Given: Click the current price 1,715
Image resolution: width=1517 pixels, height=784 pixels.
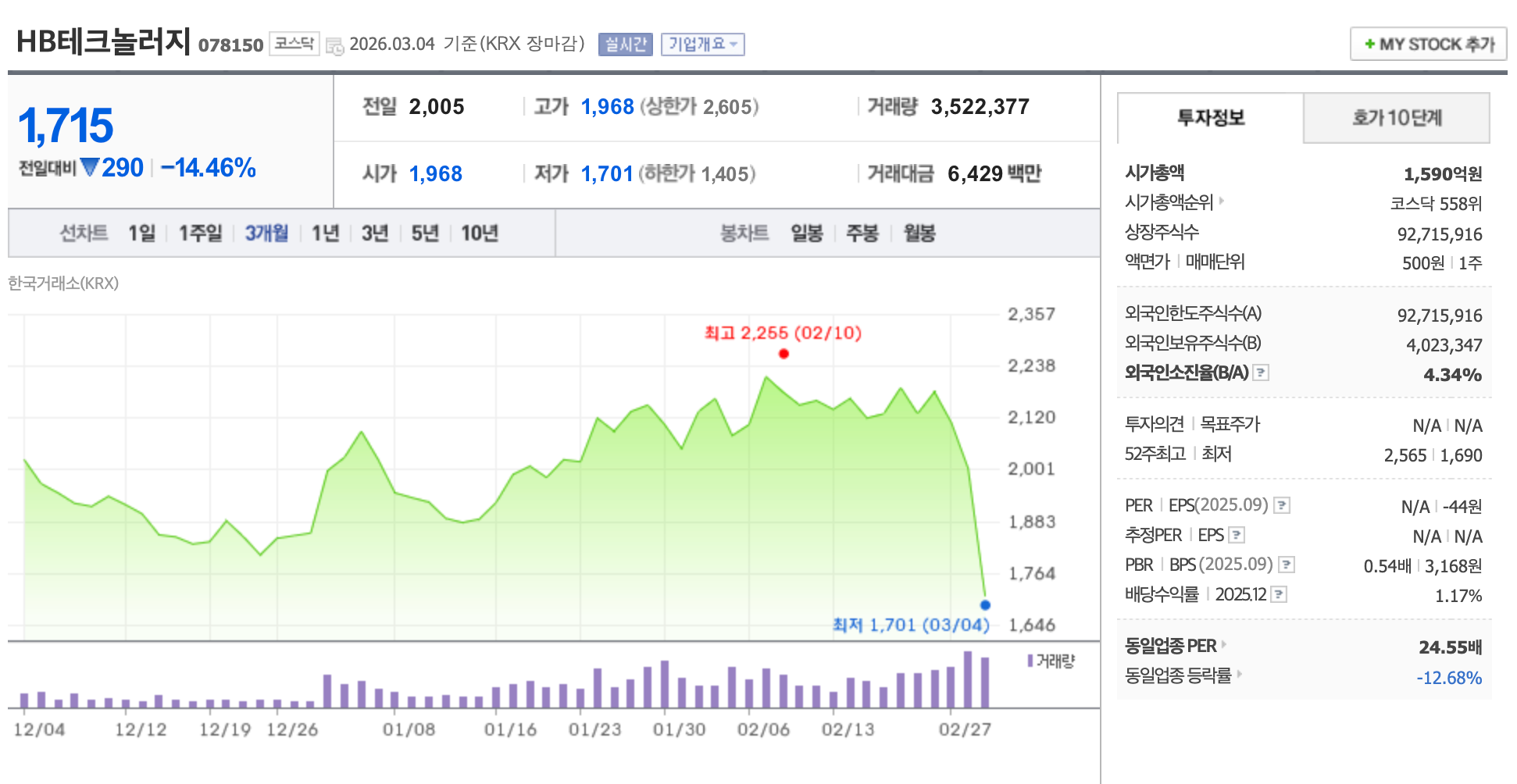Looking at the screenshot, I should click(66, 126).
